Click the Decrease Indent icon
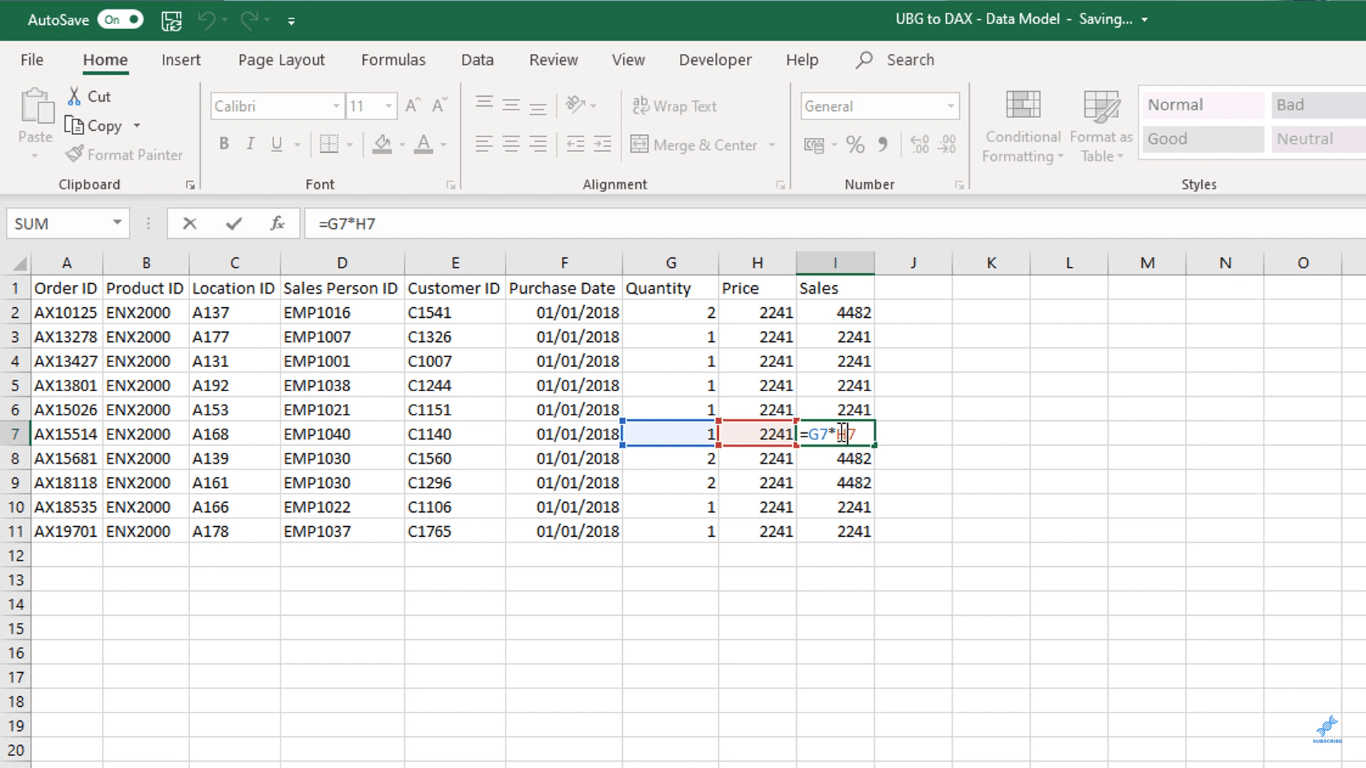 (x=575, y=144)
